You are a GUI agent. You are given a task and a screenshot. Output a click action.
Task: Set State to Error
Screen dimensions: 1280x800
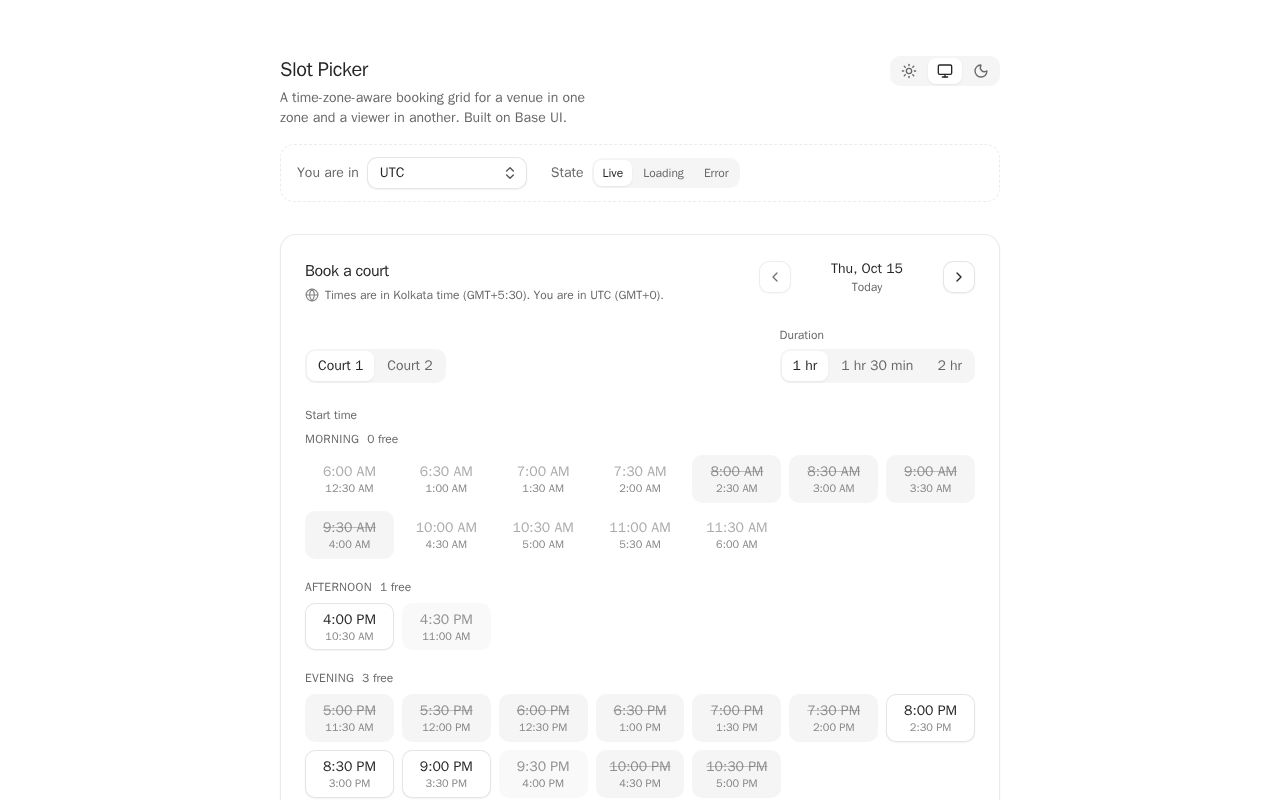click(716, 173)
